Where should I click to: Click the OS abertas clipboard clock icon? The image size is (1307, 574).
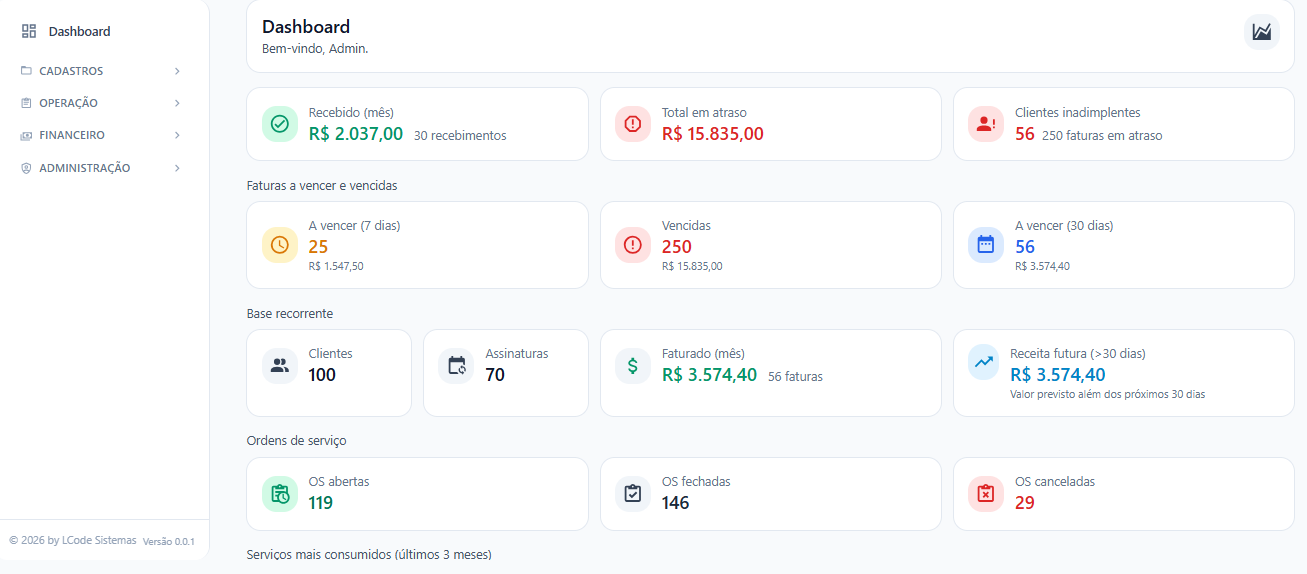[x=280, y=494]
